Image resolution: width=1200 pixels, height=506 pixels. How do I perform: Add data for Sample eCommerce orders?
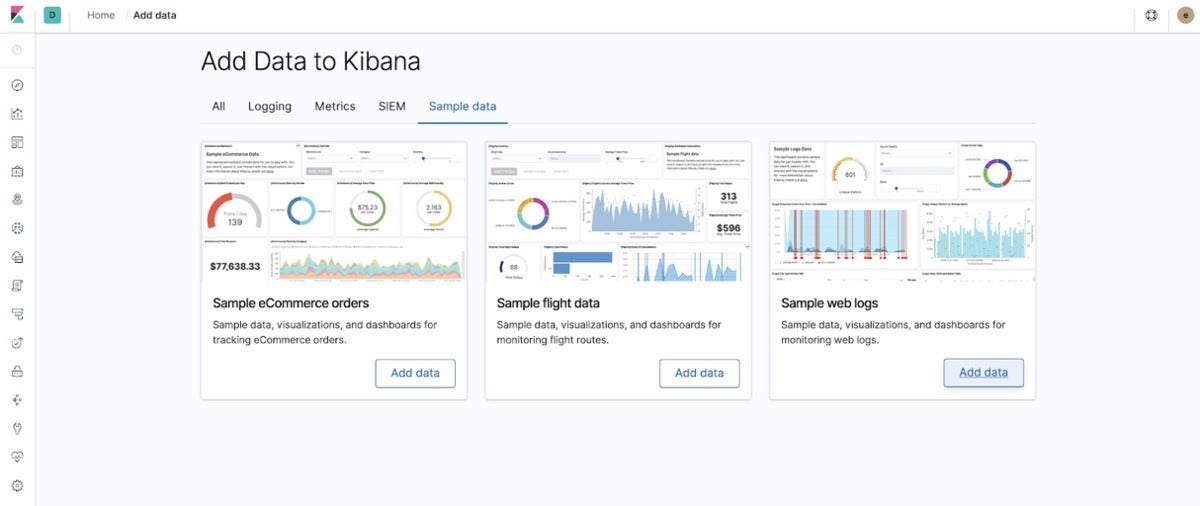[415, 373]
